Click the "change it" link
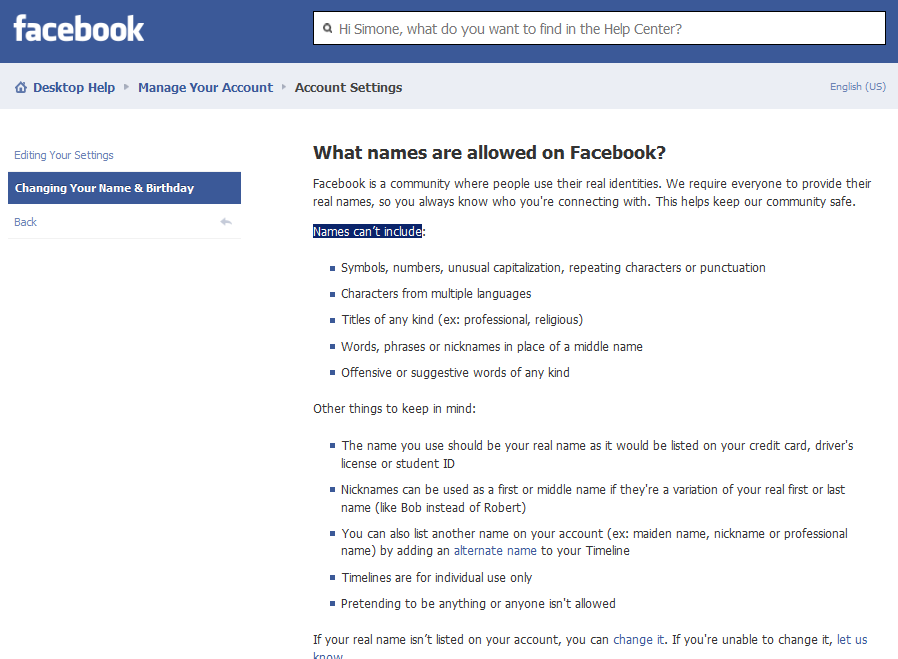 (638, 640)
